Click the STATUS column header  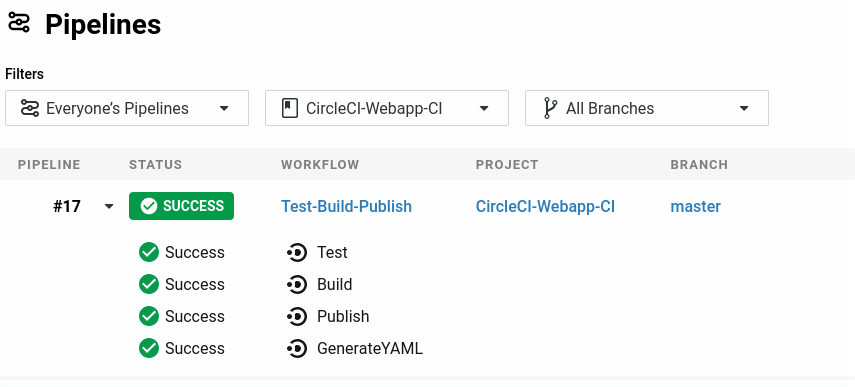coord(155,165)
